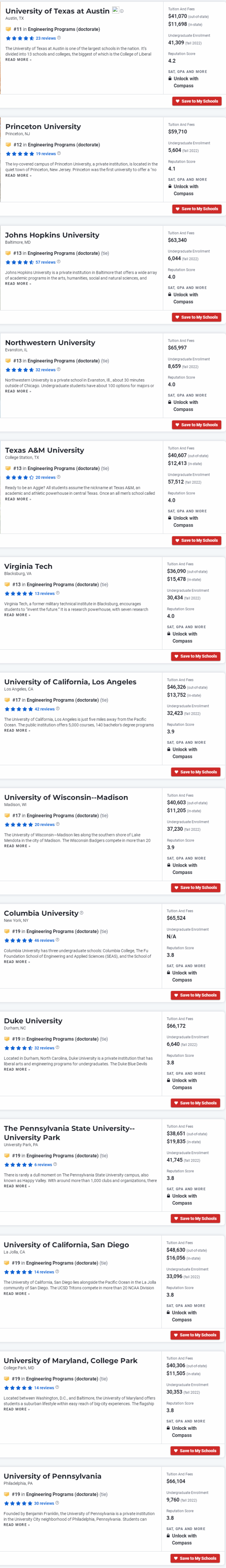Expand READ MORE under the UCLA description

point(17,731)
